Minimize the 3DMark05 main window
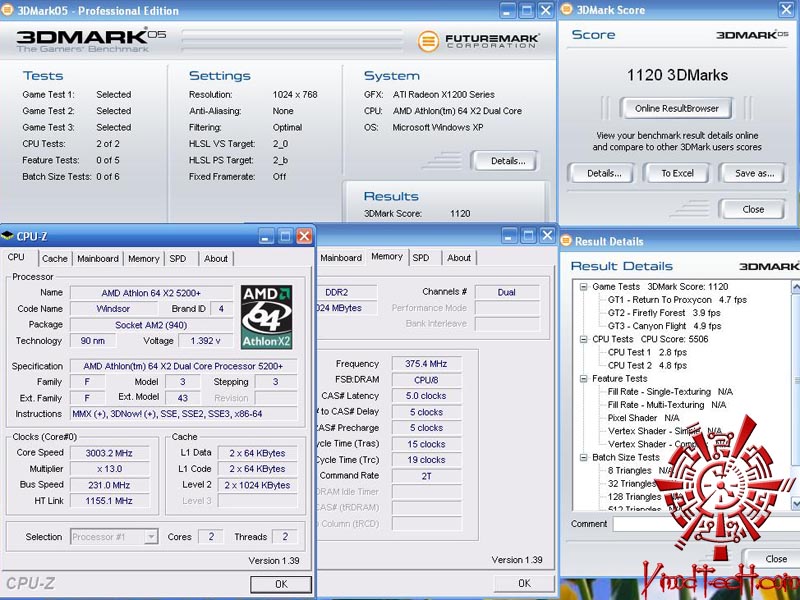 507,10
